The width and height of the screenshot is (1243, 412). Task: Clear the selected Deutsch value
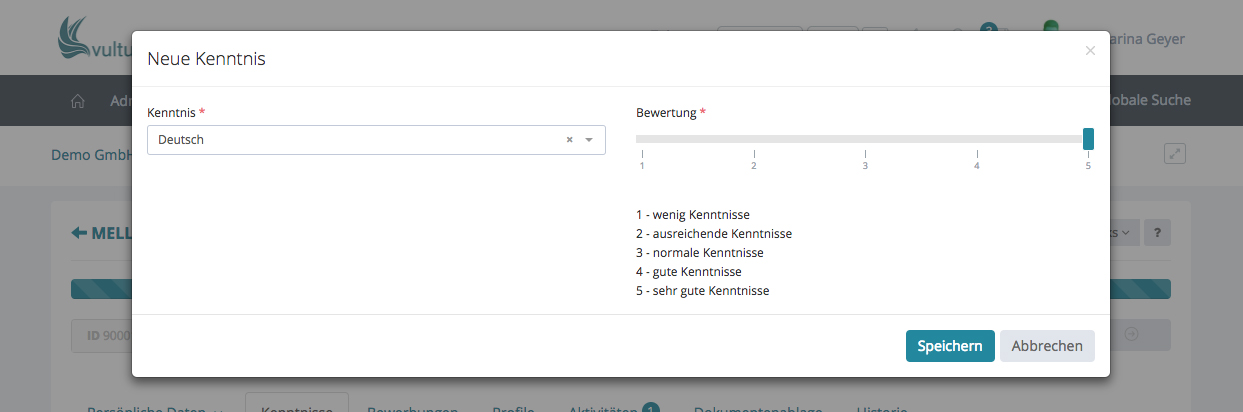pos(569,140)
